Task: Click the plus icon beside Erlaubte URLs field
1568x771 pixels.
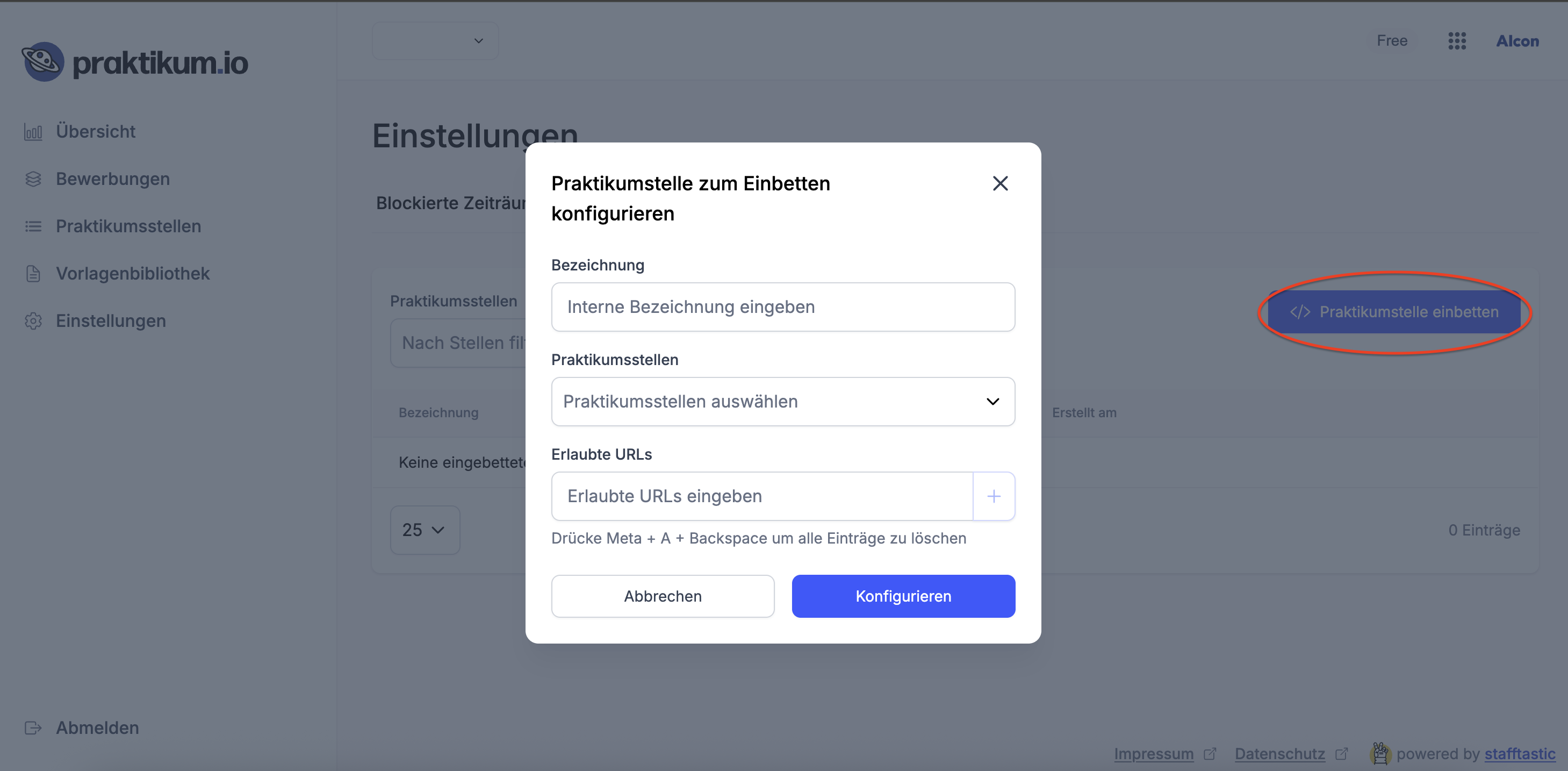Action: tap(994, 496)
